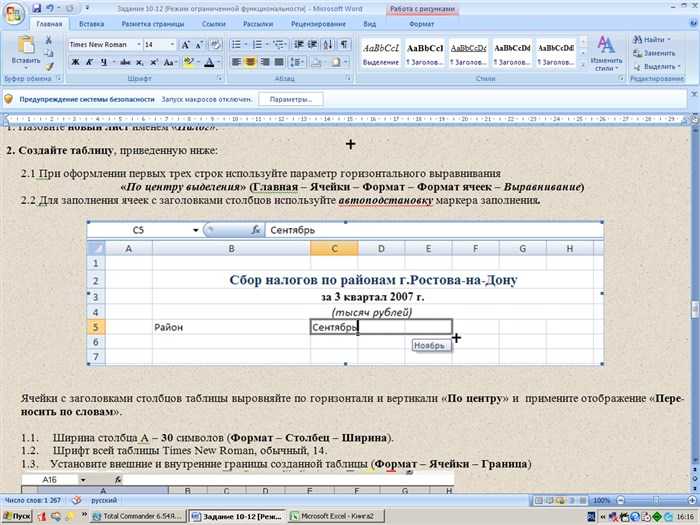Expand the styles gallery more arrow
The height and width of the screenshot is (525, 700).
(583, 65)
